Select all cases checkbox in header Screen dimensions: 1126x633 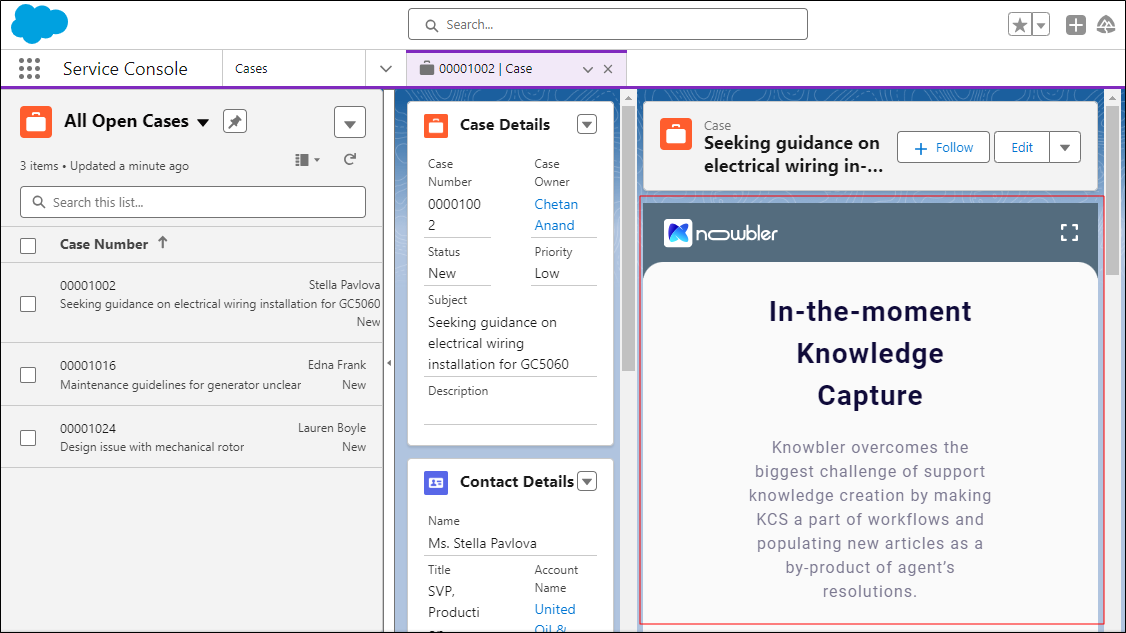[x=28, y=246]
